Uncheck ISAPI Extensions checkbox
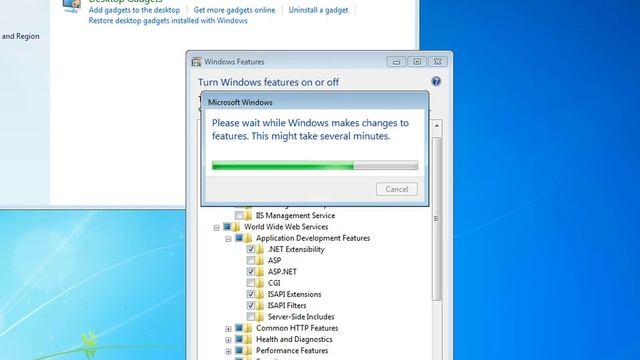 click(251, 294)
